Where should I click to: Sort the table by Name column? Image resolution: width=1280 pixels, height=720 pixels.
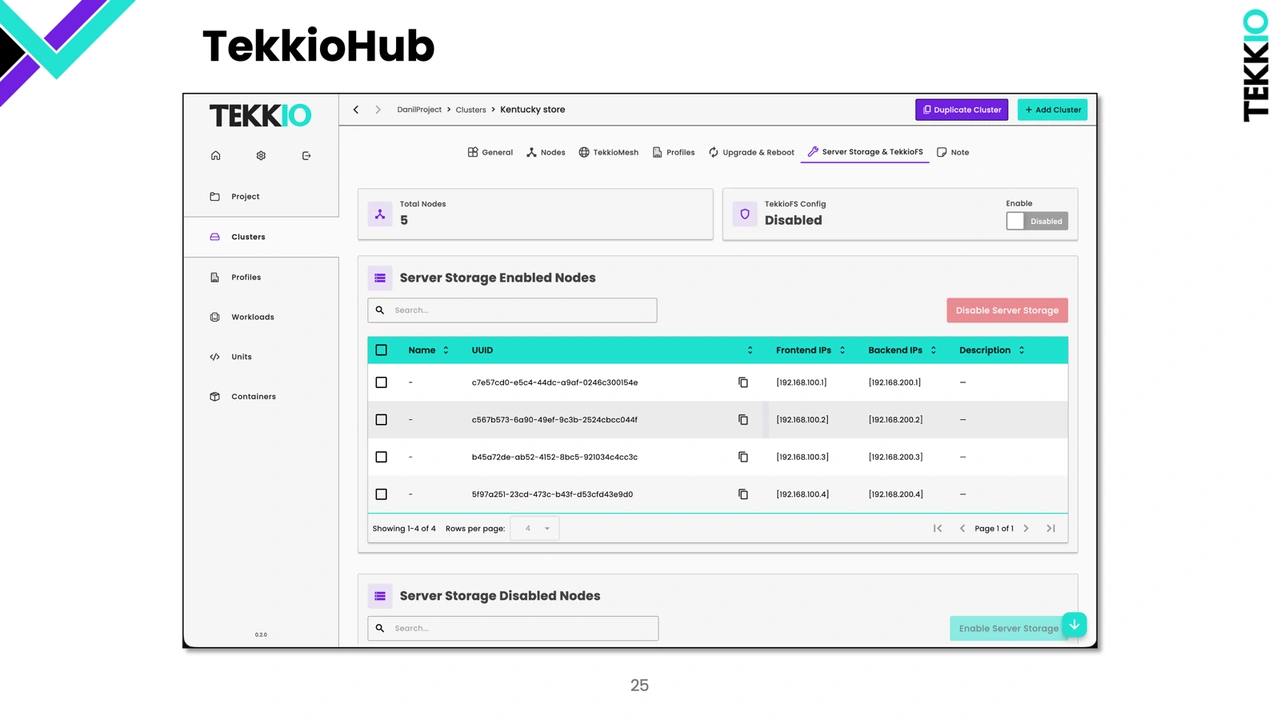click(x=445, y=350)
